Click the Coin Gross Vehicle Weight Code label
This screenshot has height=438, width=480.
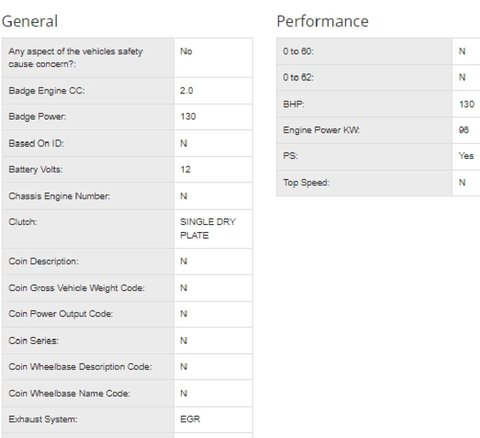(x=76, y=288)
